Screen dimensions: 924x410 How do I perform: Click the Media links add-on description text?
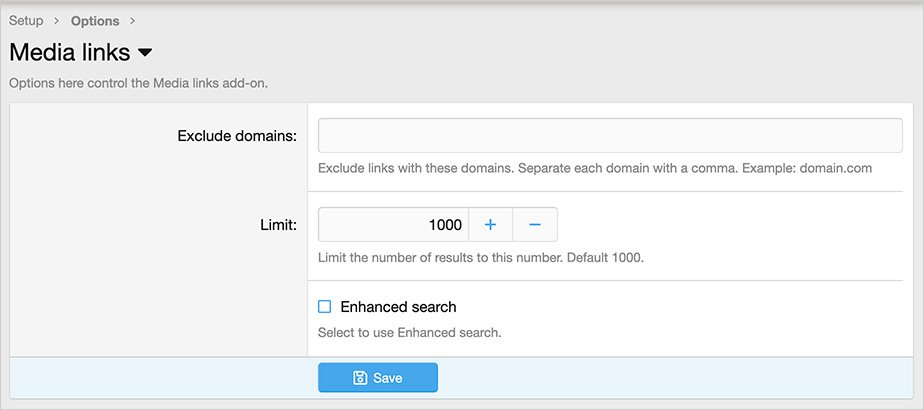click(x=138, y=83)
